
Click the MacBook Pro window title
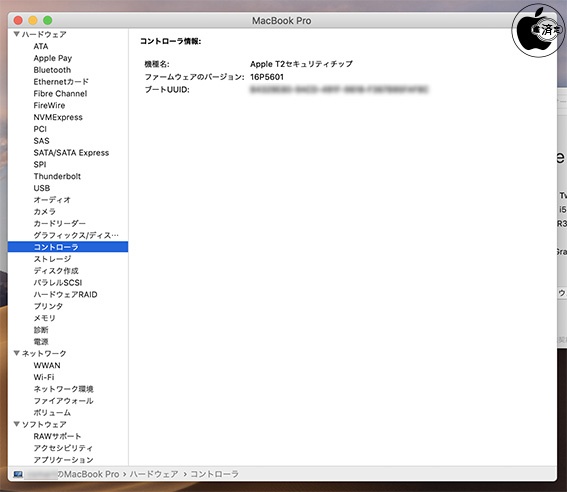click(282, 21)
